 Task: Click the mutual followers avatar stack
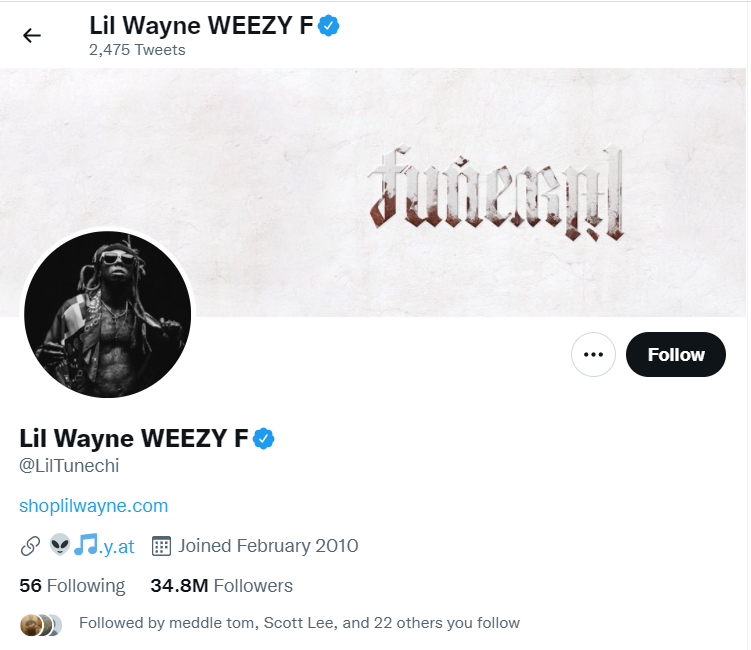coord(41,625)
